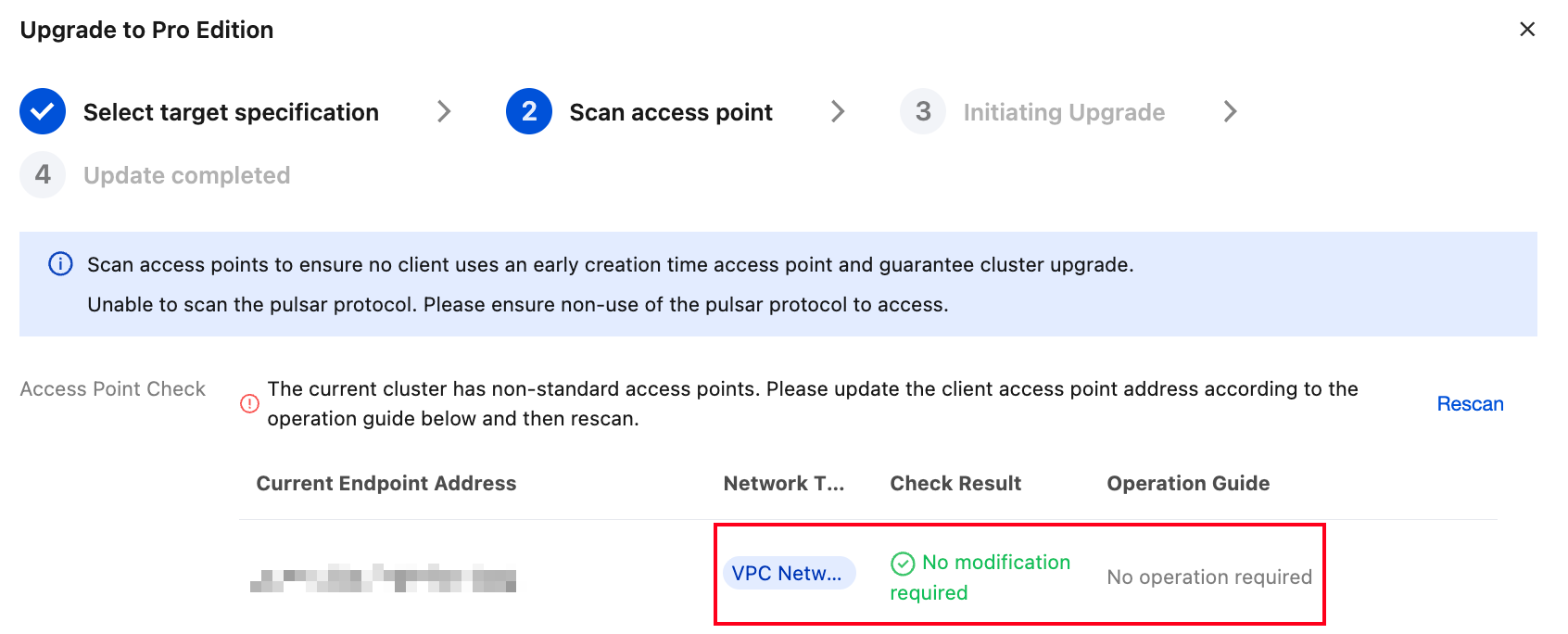Click the Rescan link

[1470, 404]
